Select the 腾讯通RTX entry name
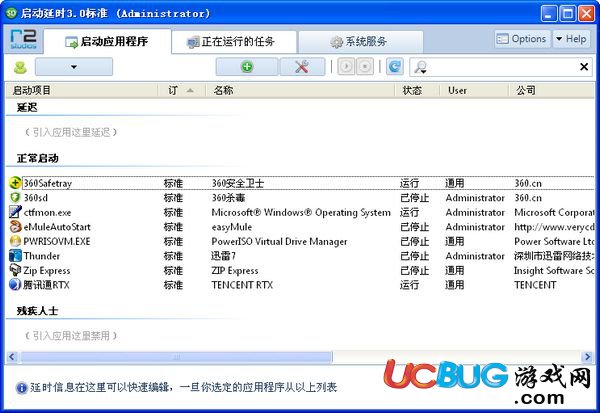 pos(46,285)
